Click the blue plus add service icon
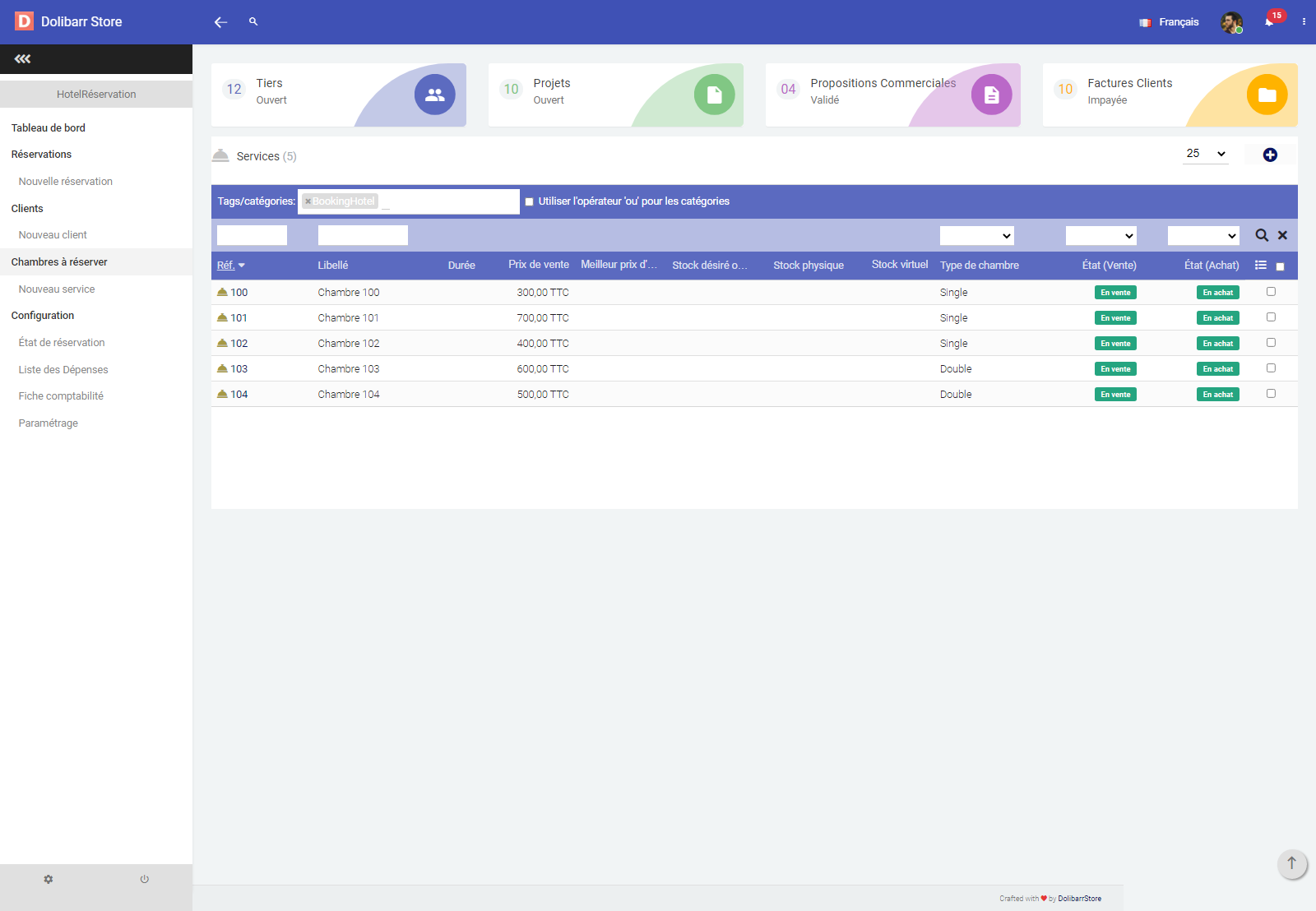 (1270, 155)
